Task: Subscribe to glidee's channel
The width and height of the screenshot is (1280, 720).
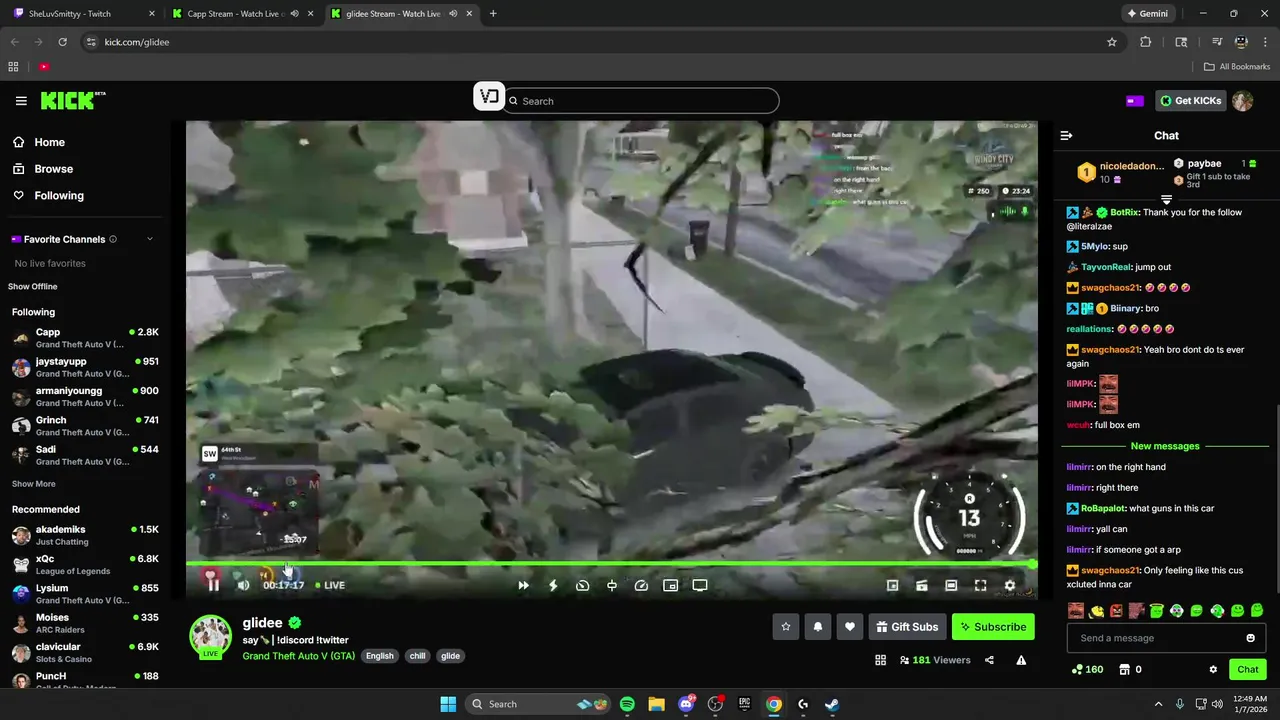Action: point(993,627)
